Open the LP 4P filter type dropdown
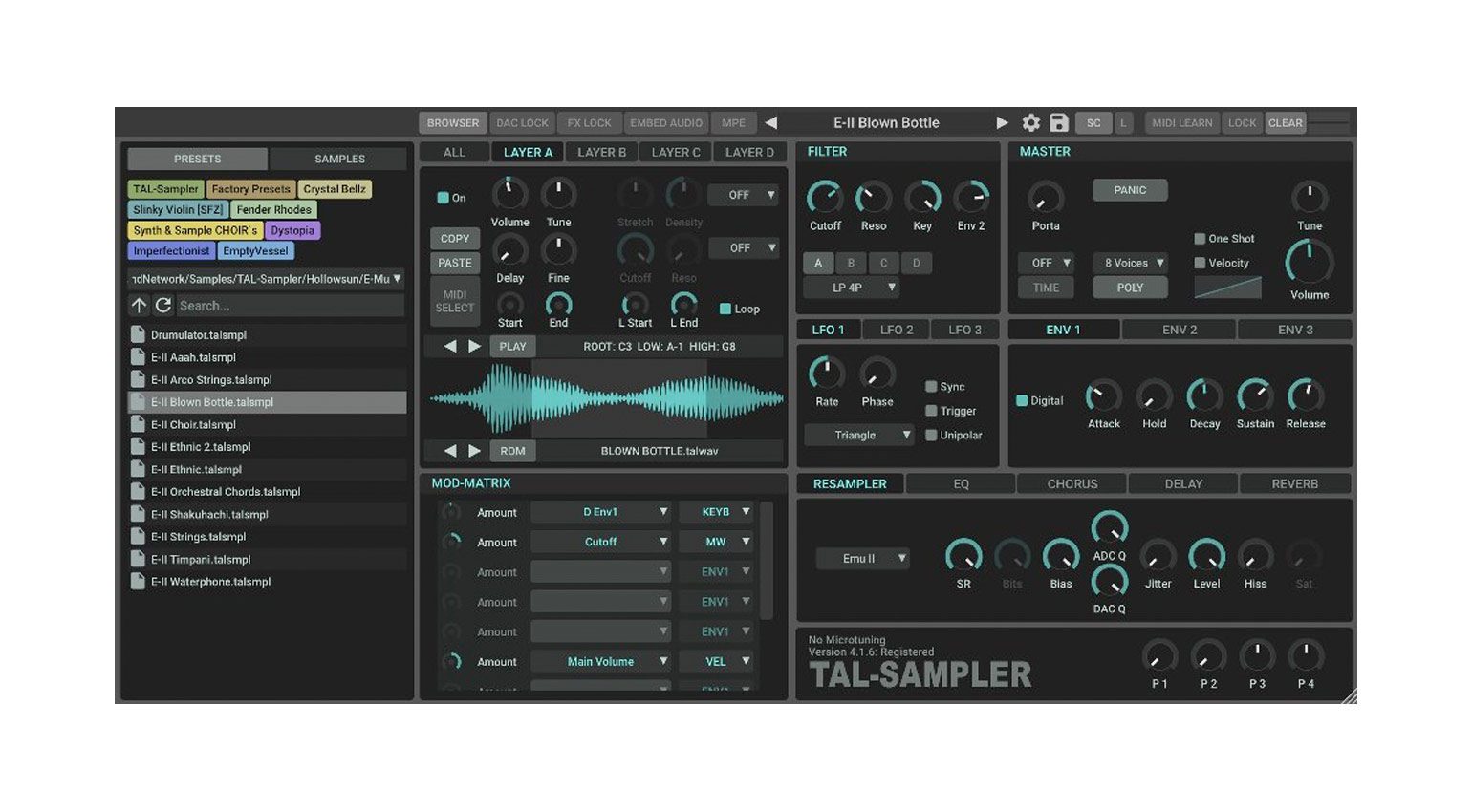The height and width of the screenshot is (812, 1472). point(853,287)
